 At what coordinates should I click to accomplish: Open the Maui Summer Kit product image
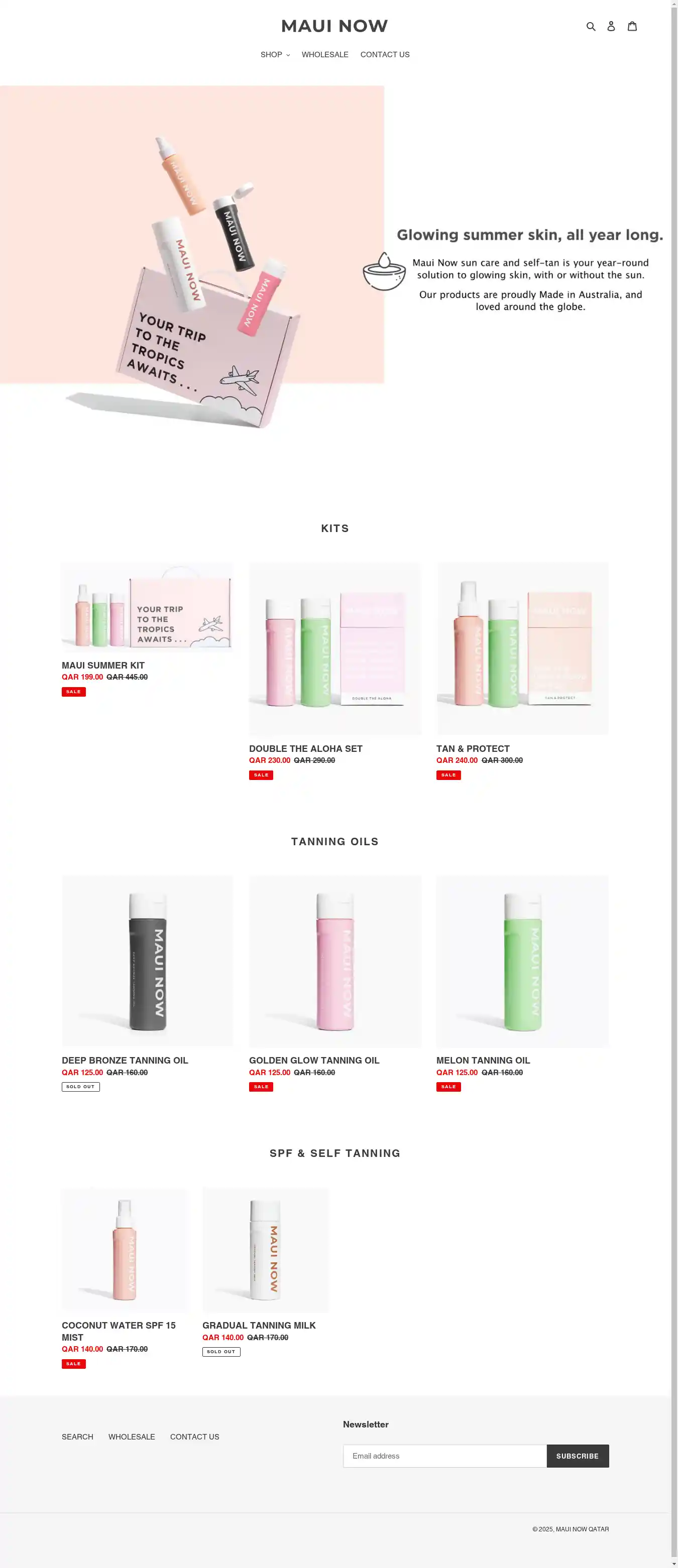tap(147, 607)
